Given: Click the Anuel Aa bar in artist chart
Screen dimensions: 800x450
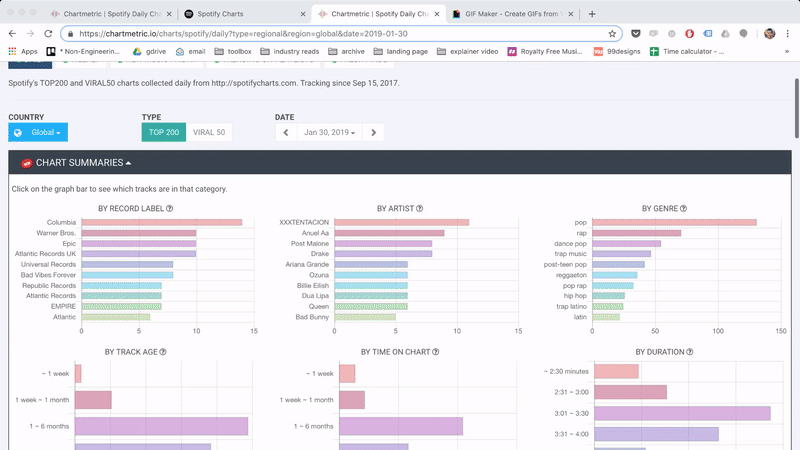Looking at the screenshot, I should (389, 233).
